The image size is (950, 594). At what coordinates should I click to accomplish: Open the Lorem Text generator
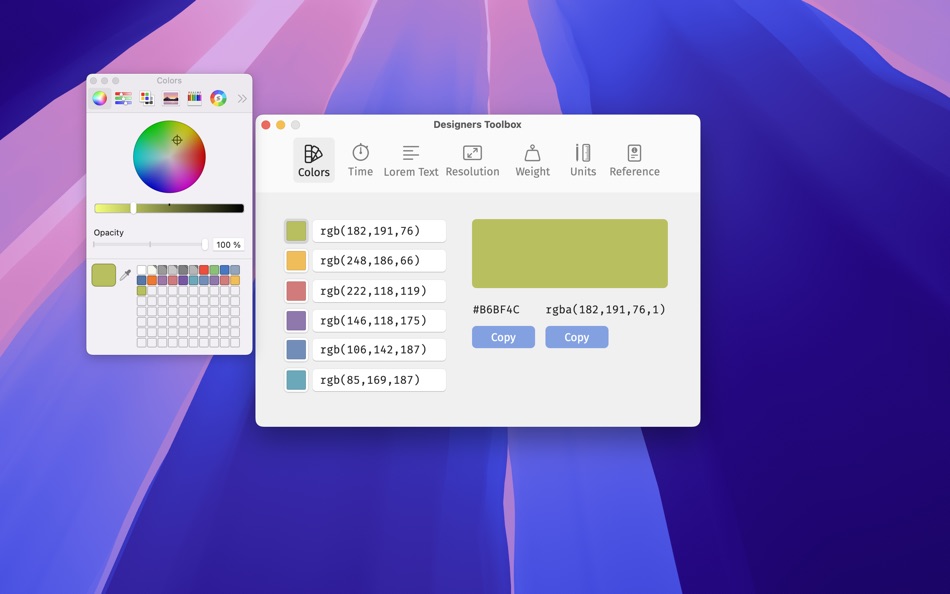tap(410, 158)
